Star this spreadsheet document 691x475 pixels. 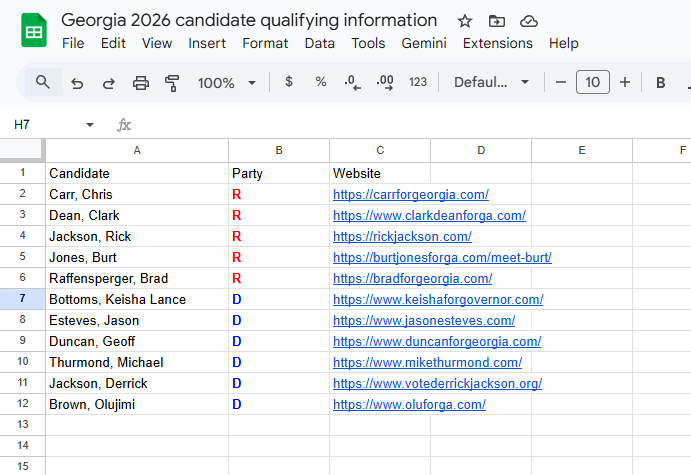tap(464, 21)
